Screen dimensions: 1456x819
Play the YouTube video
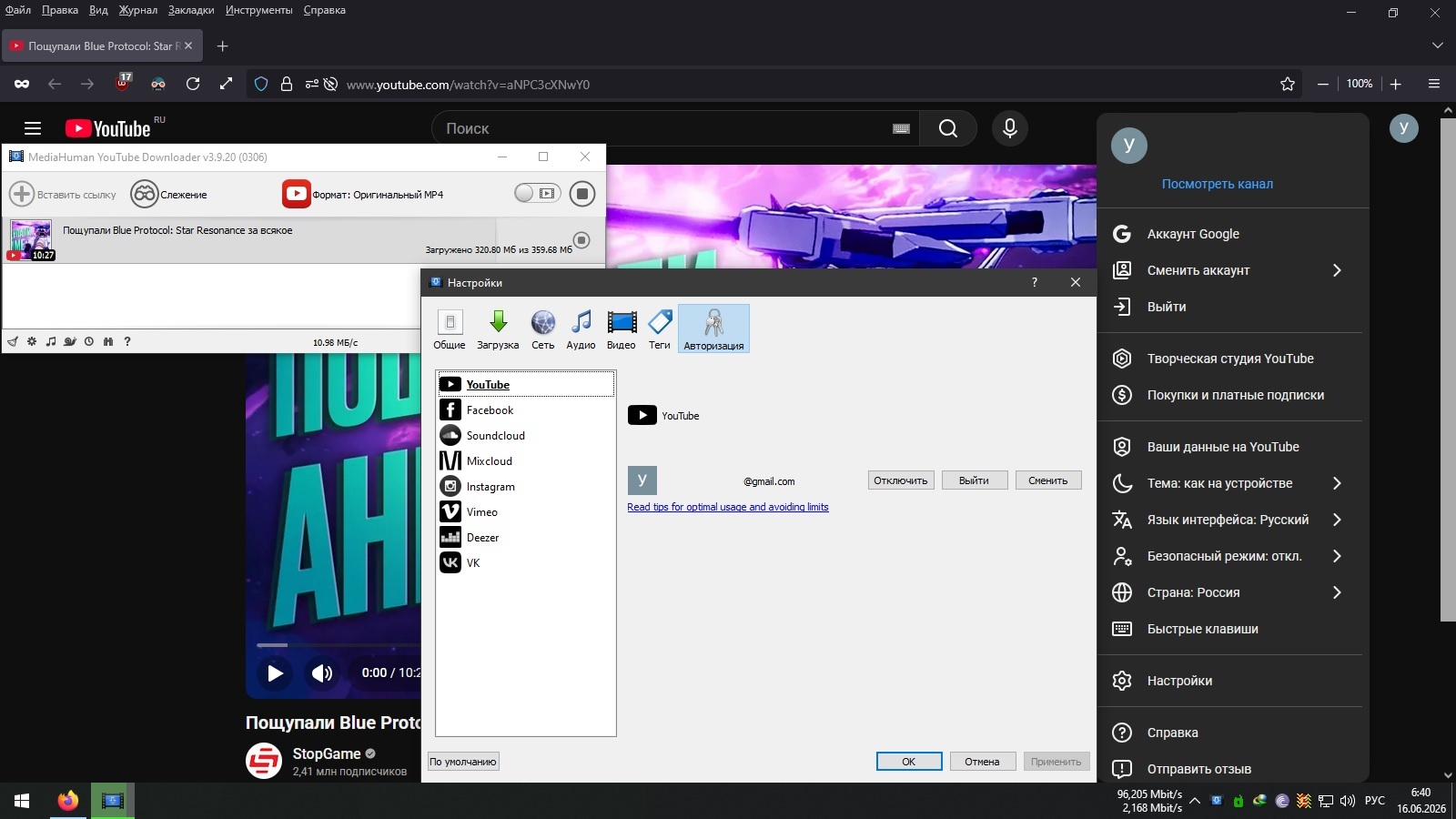pos(275,673)
